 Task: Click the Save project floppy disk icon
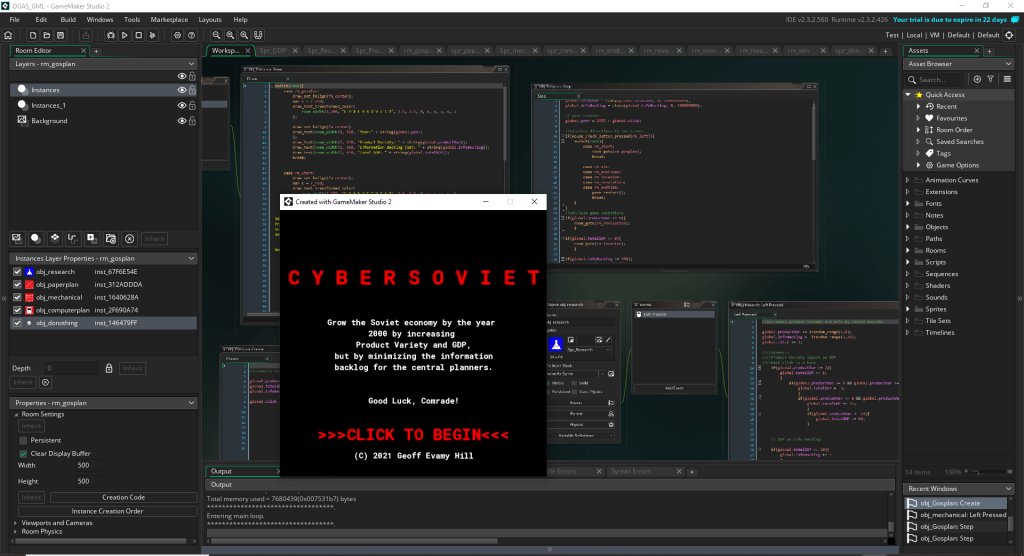coord(58,35)
